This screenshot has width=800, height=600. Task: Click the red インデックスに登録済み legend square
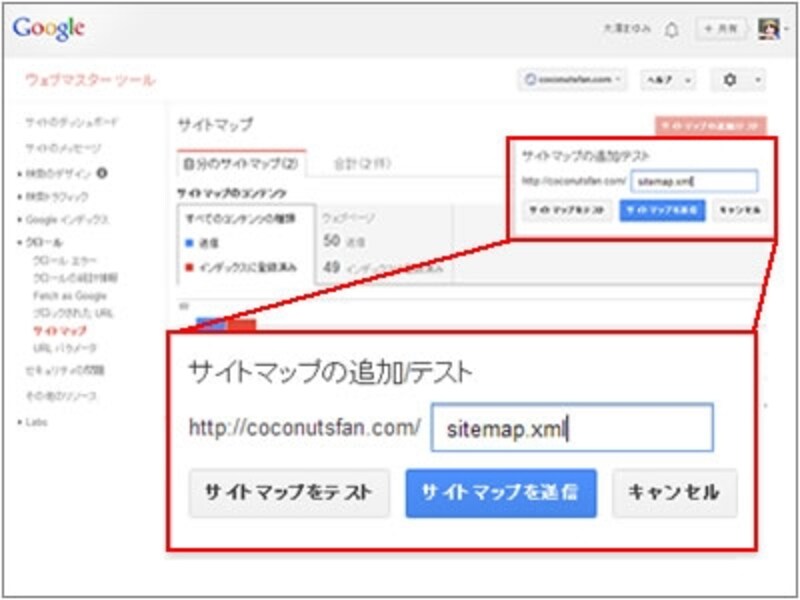(189, 267)
